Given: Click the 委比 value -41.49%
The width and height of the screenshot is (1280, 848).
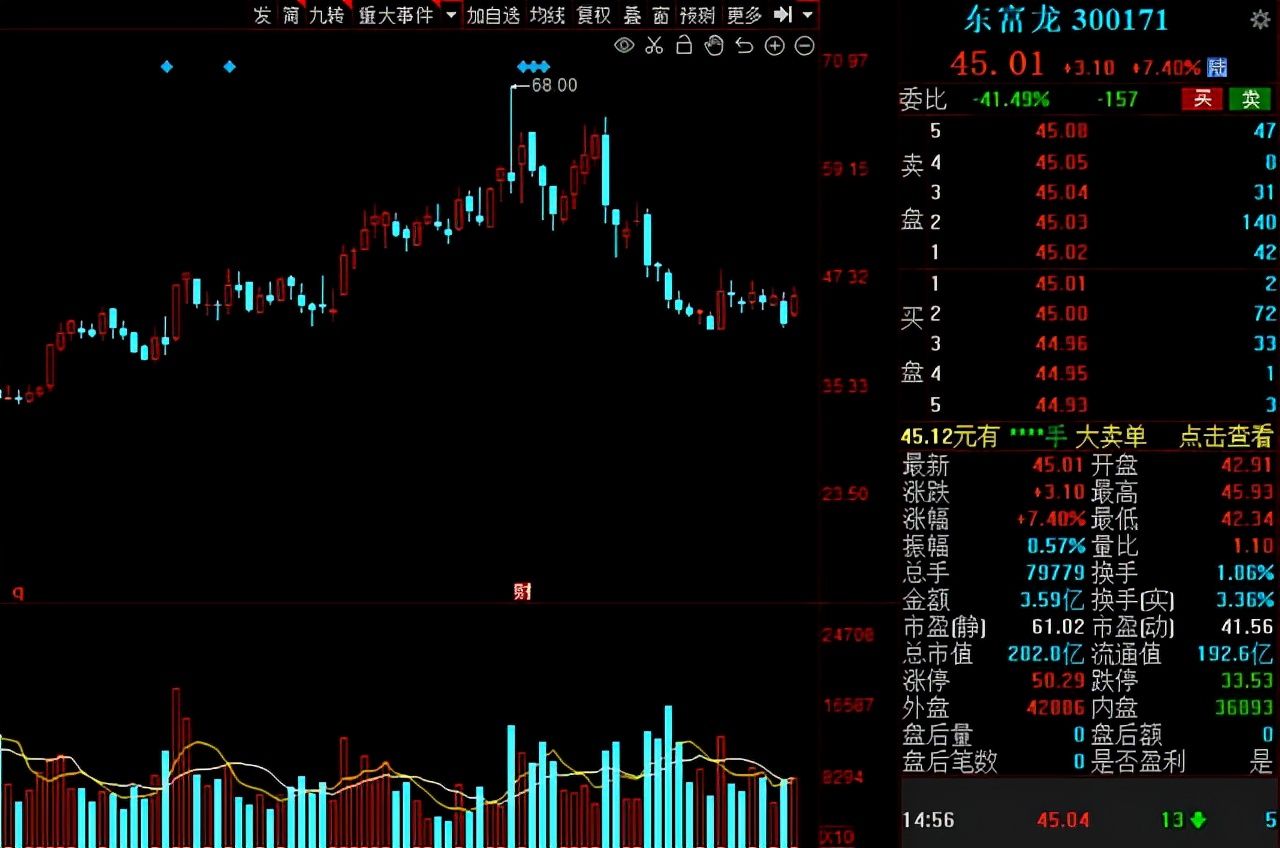Looking at the screenshot, I should (1010, 99).
